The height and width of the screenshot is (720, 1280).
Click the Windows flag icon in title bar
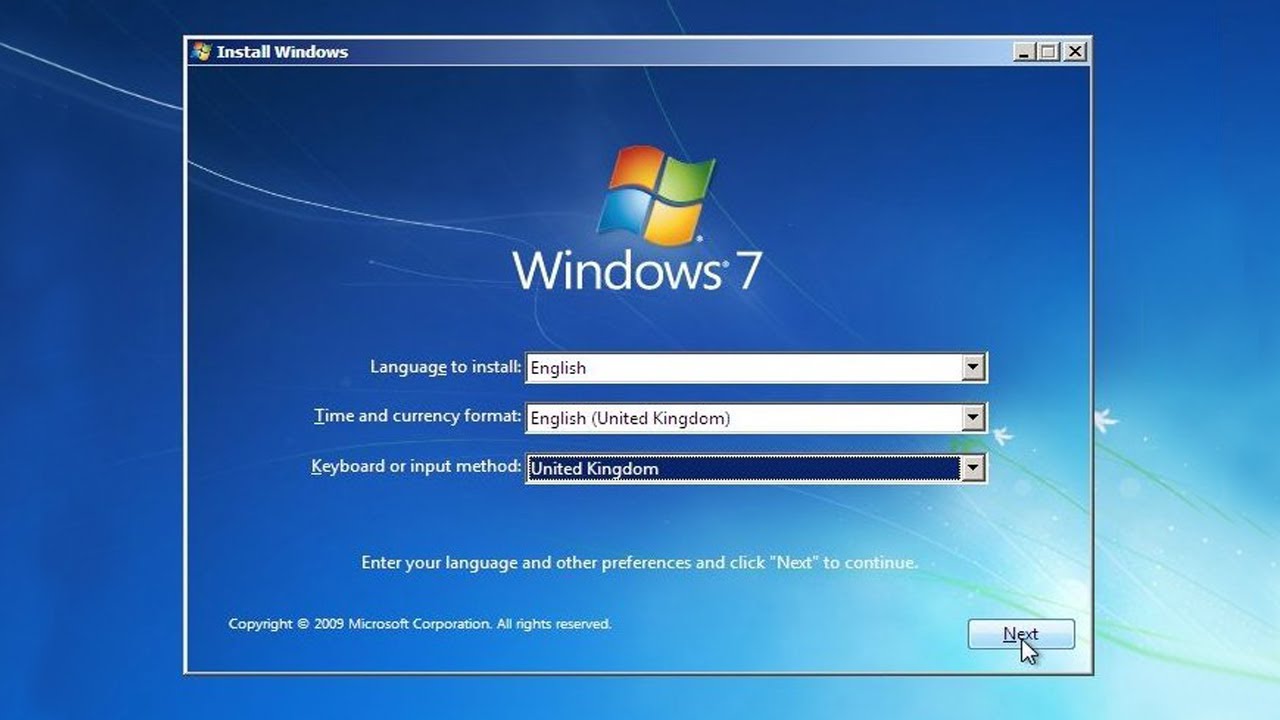(x=202, y=51)
